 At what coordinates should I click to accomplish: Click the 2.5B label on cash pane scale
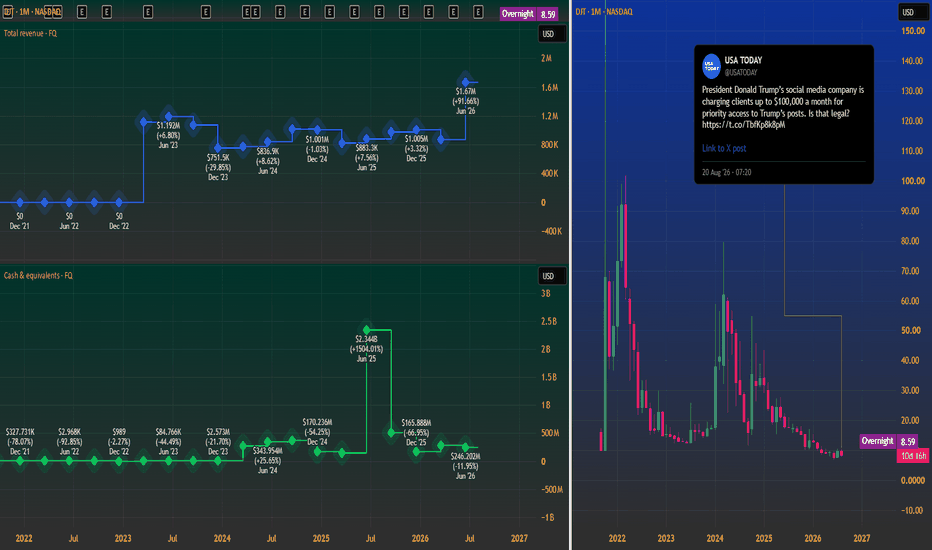pos(549,321)
